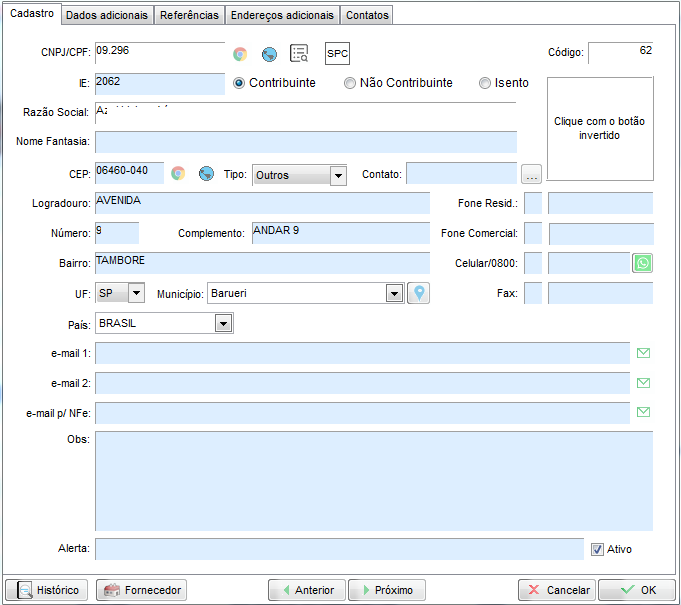Go to the Próximo record
Viewport: 681px width, 605px height.
(387, 590)
